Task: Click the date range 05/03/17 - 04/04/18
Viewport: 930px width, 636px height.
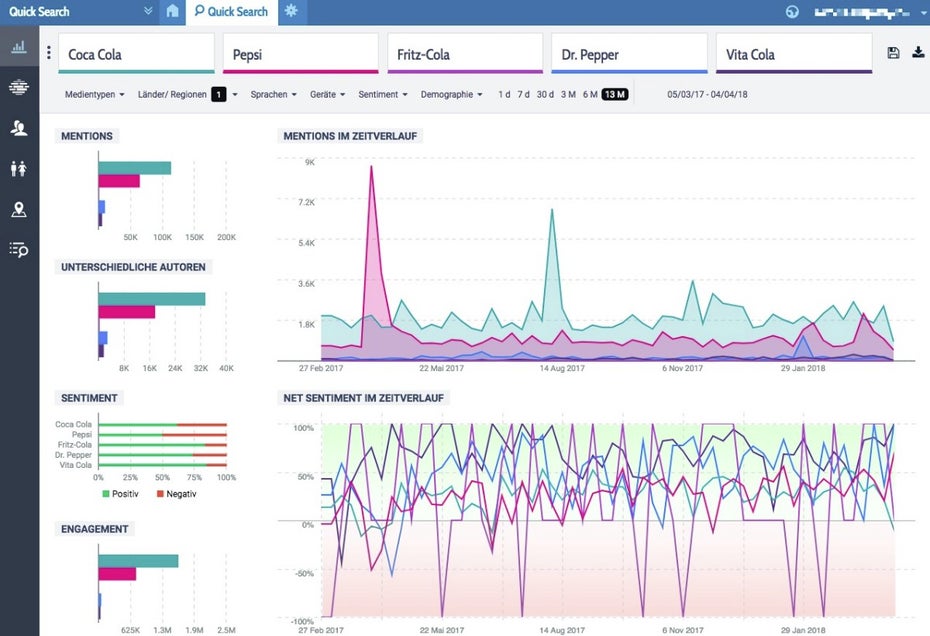Action: point(707,94)
